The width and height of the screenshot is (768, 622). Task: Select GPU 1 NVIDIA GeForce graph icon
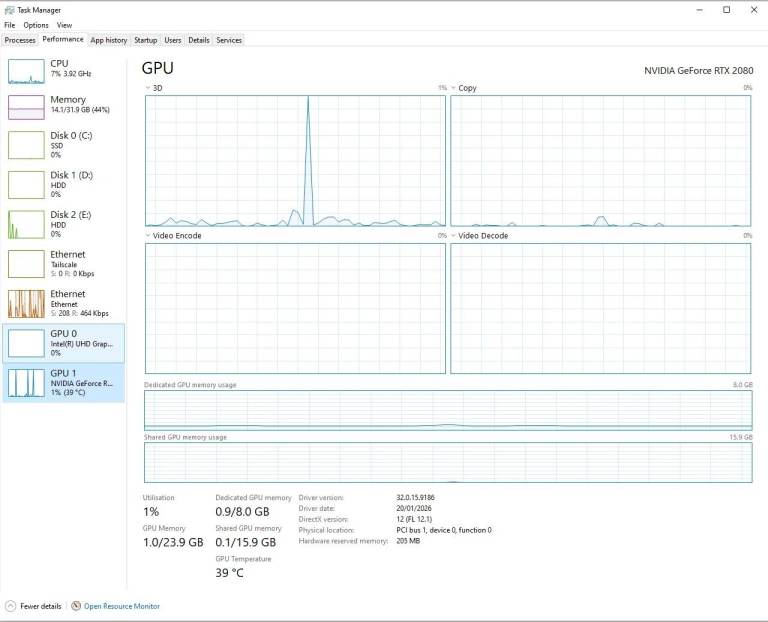tap(26, 383)
